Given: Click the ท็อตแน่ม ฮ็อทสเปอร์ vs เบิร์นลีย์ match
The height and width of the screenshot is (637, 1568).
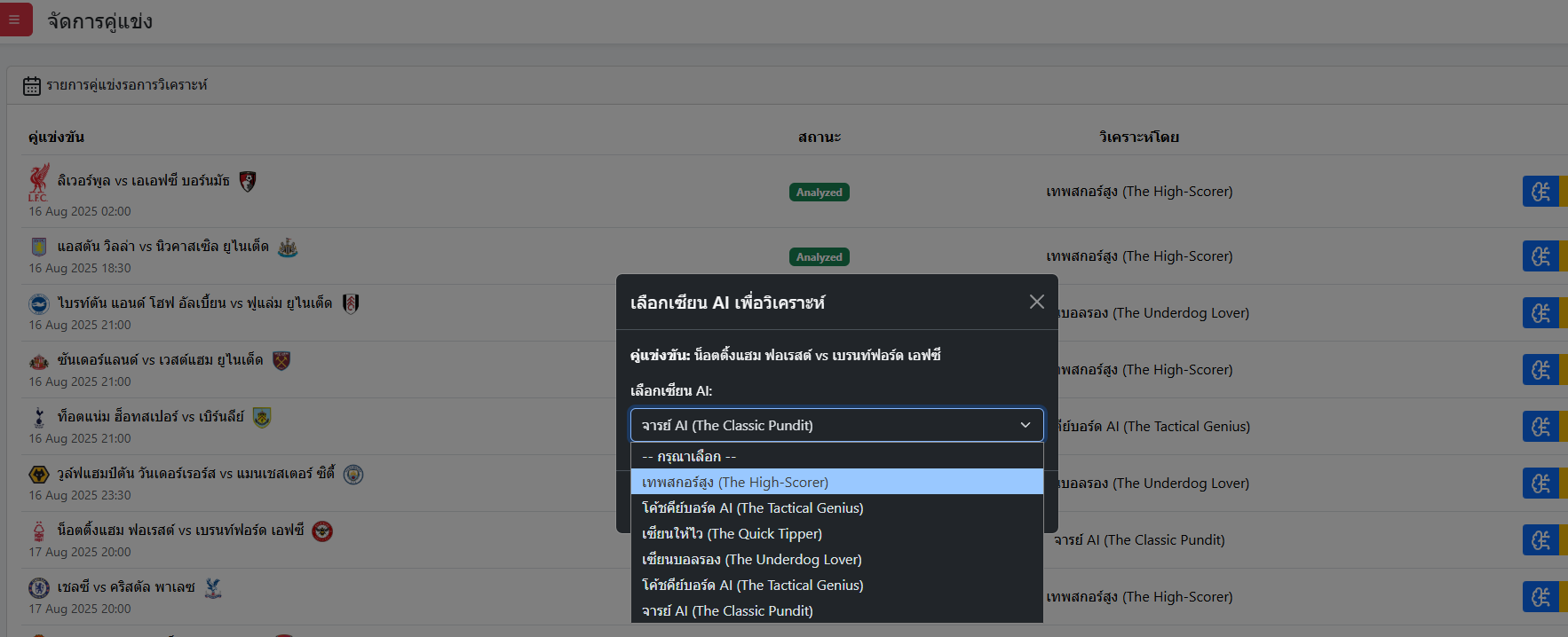Looking at the screenshot, I should click(x=150, y=417).
